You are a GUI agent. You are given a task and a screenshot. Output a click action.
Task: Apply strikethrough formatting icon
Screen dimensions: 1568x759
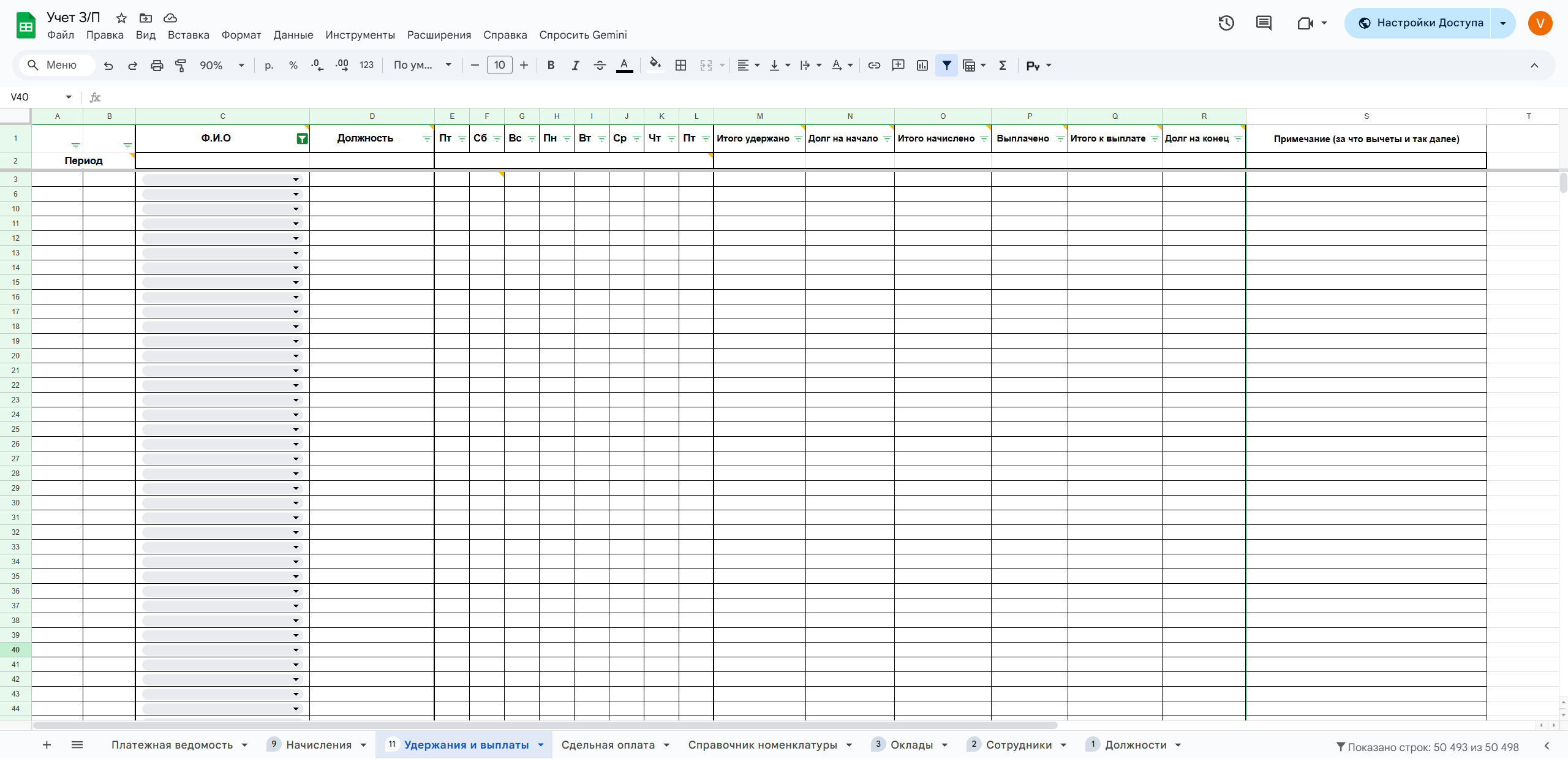tap(600, 66)
